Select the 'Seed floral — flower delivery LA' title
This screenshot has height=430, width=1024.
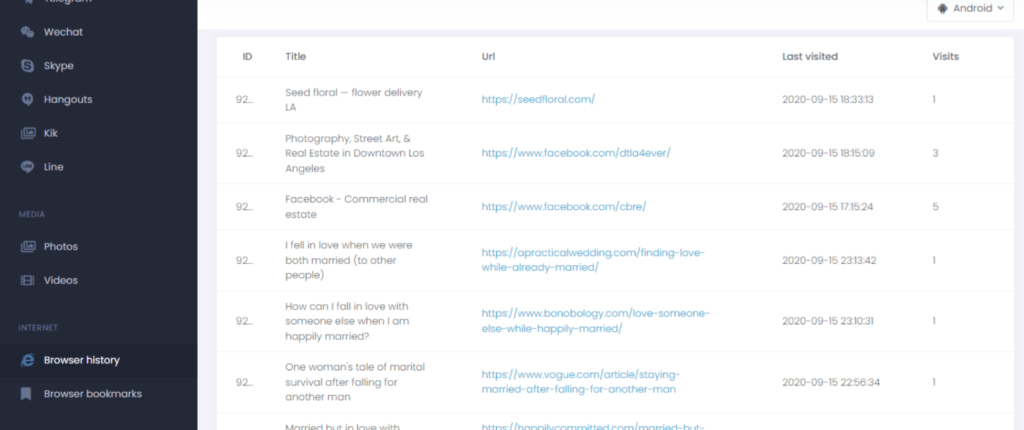tap(354, 99)
